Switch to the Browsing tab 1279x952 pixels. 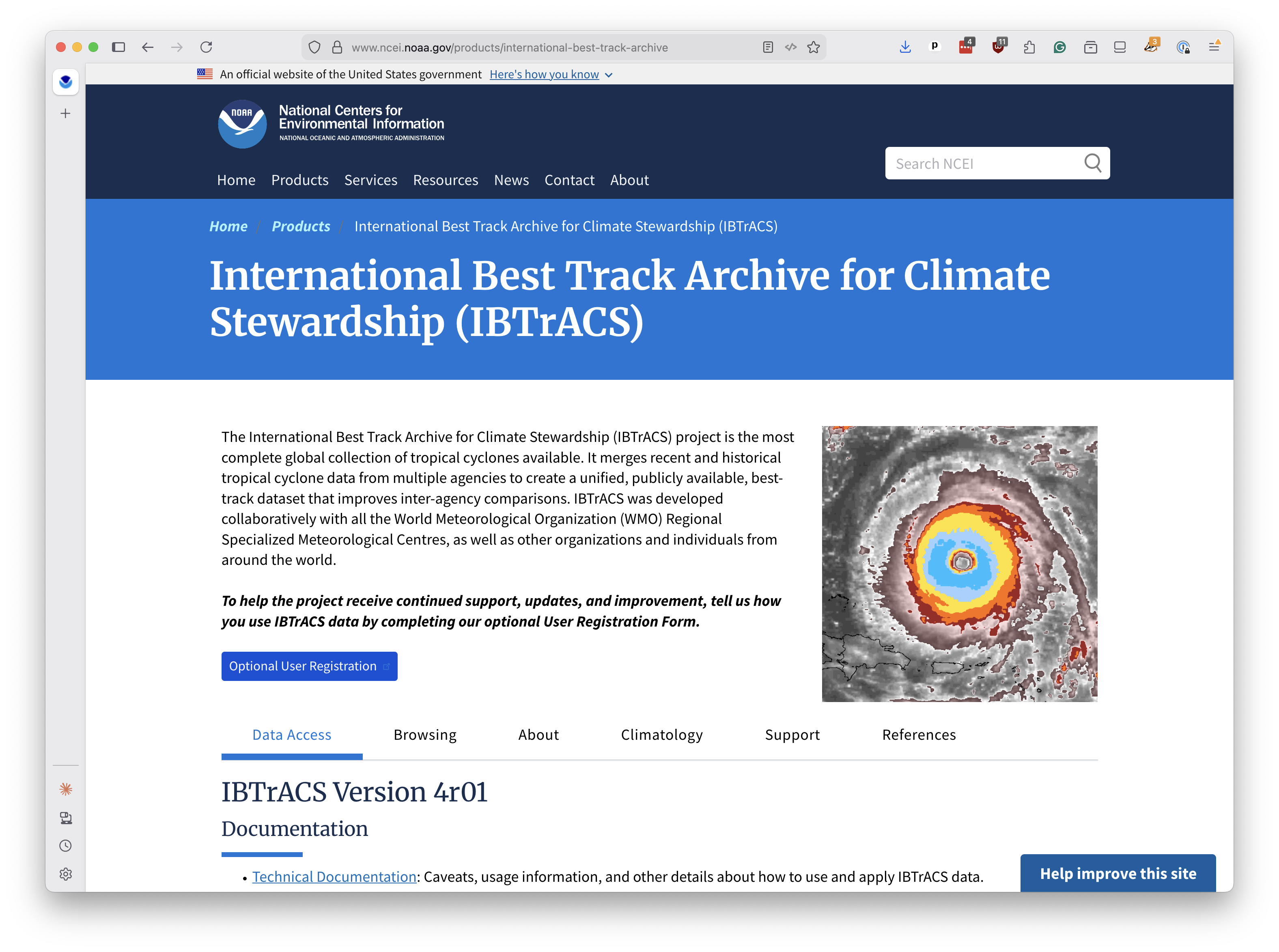pyautogui.click(x=424, y=735)
